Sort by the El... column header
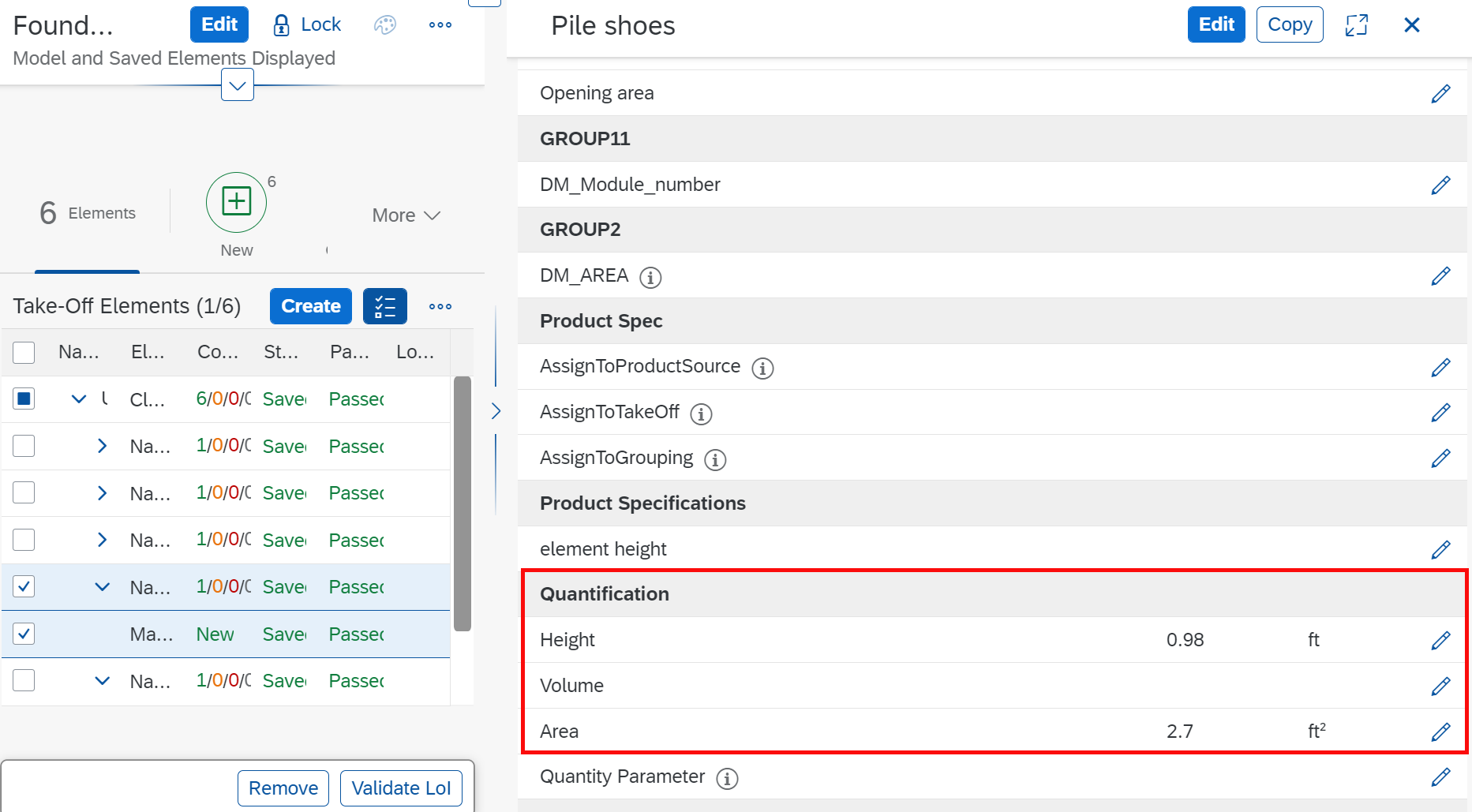The width and height of the screenshot is (1472, 812). (148, 352)
